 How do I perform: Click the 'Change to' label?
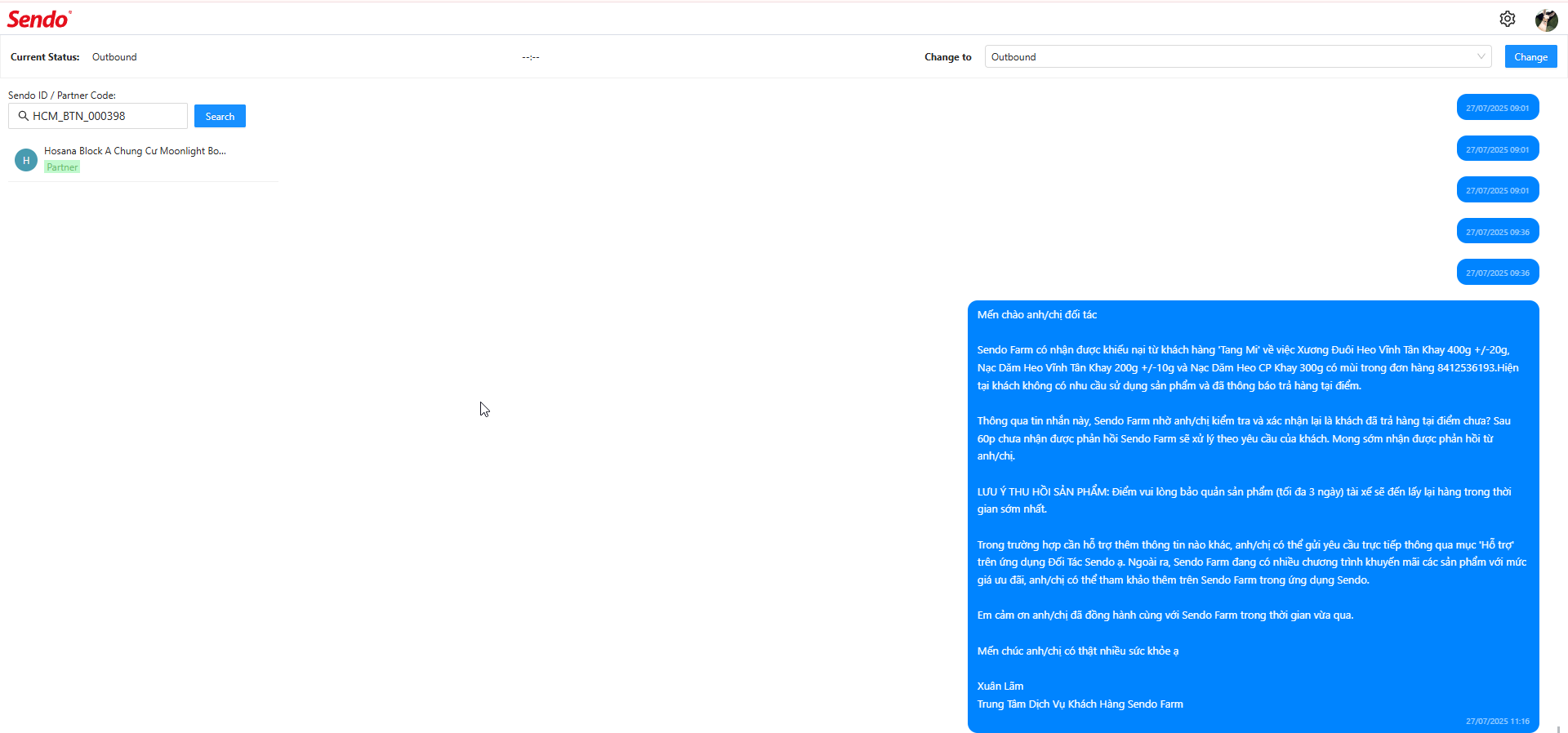948,57
